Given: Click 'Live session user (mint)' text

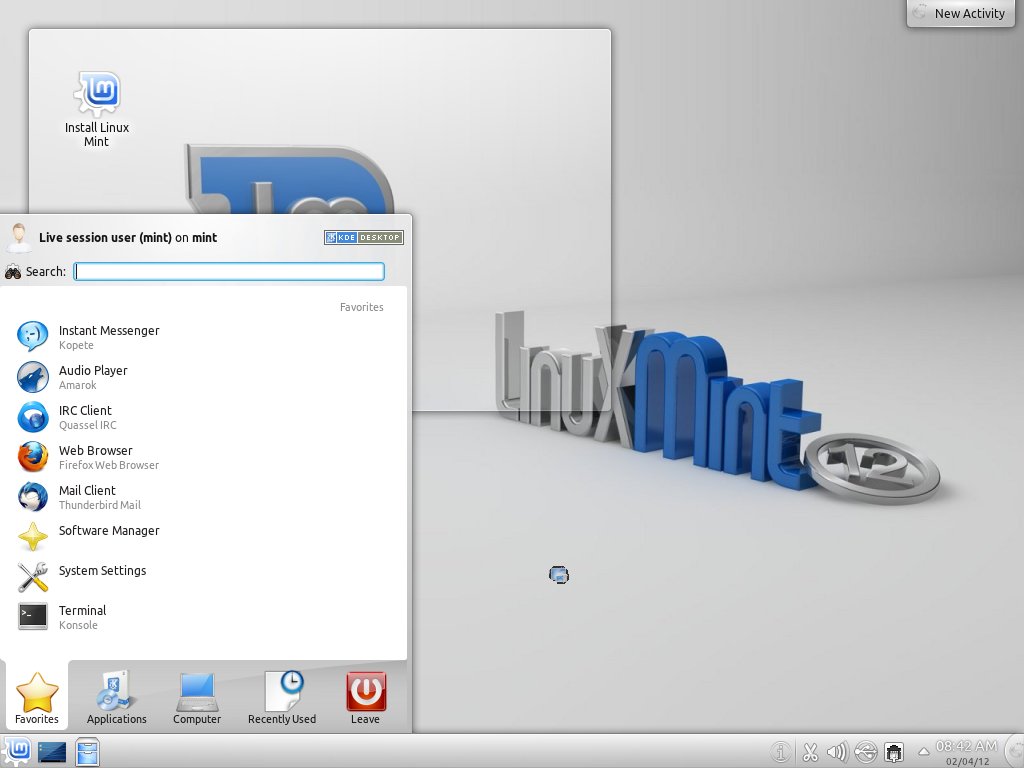Looking at the screenshot, I should (x=105, y=238).
